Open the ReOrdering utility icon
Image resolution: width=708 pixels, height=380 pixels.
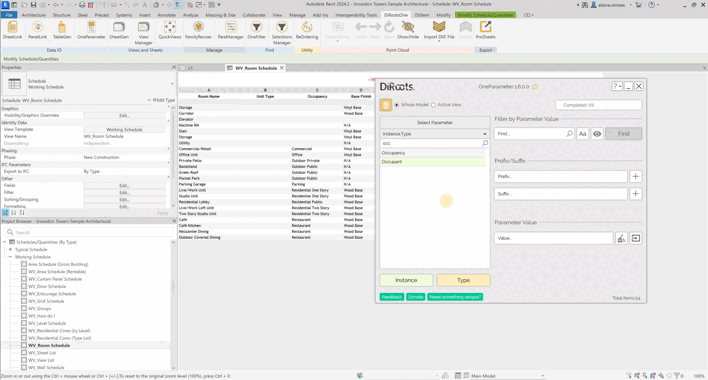307,30
